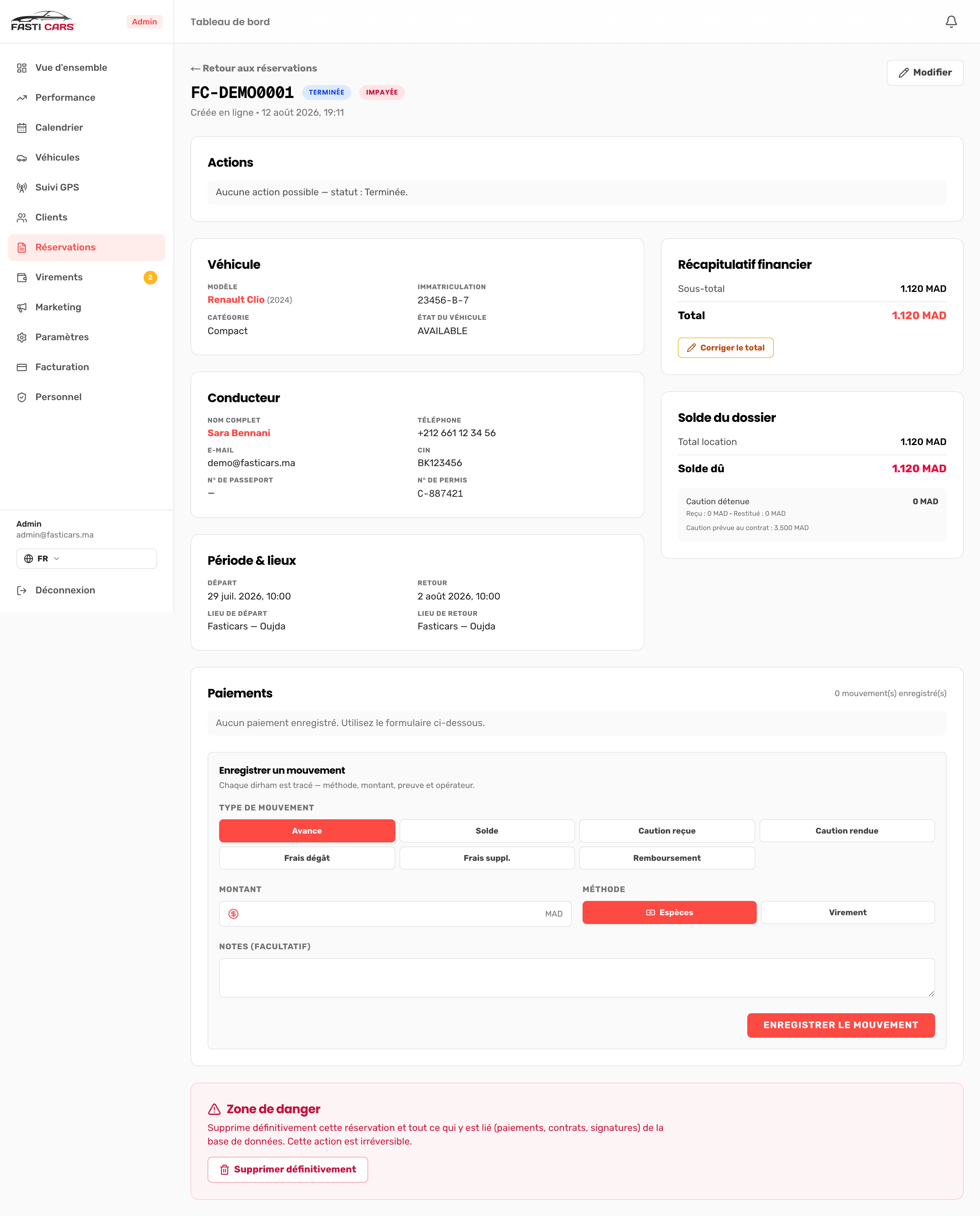
Task: Select Remboursement movement type
Action: pos(667,857)
